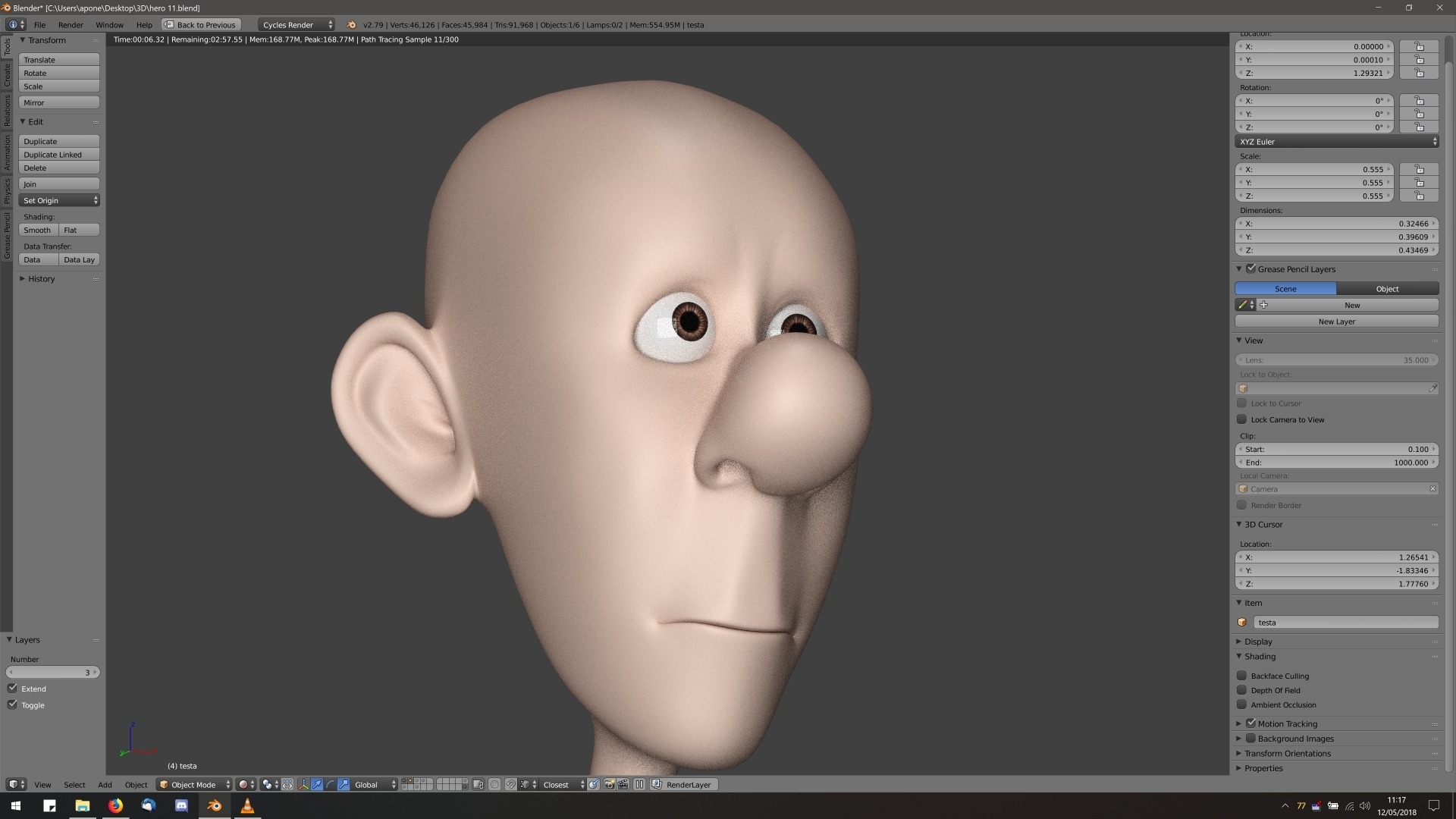Open File Explorer from the taskbar
The image size is (1456, 819).
point(82,805)
